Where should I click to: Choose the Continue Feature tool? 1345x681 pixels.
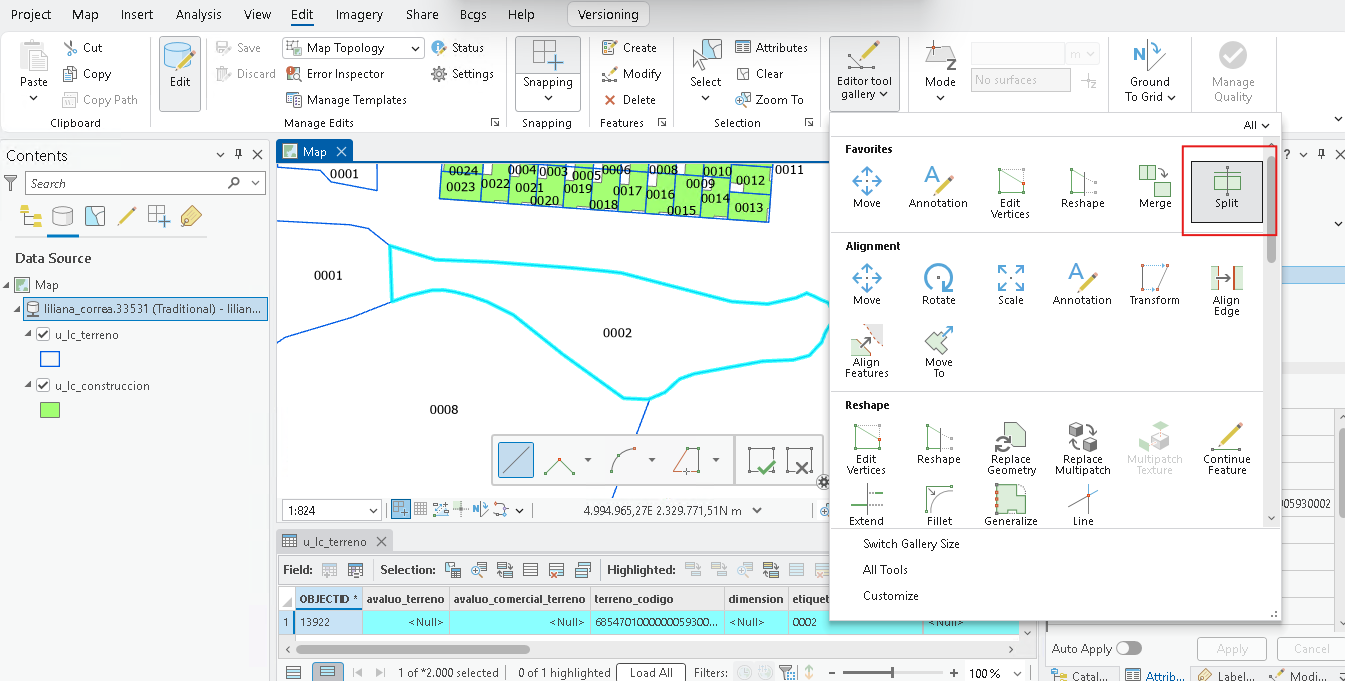click(1227, 449)
